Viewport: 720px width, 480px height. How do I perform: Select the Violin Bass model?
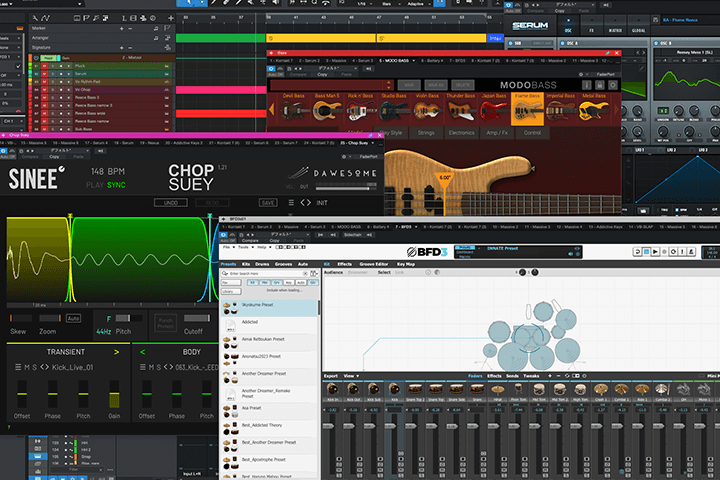[427, 109]
